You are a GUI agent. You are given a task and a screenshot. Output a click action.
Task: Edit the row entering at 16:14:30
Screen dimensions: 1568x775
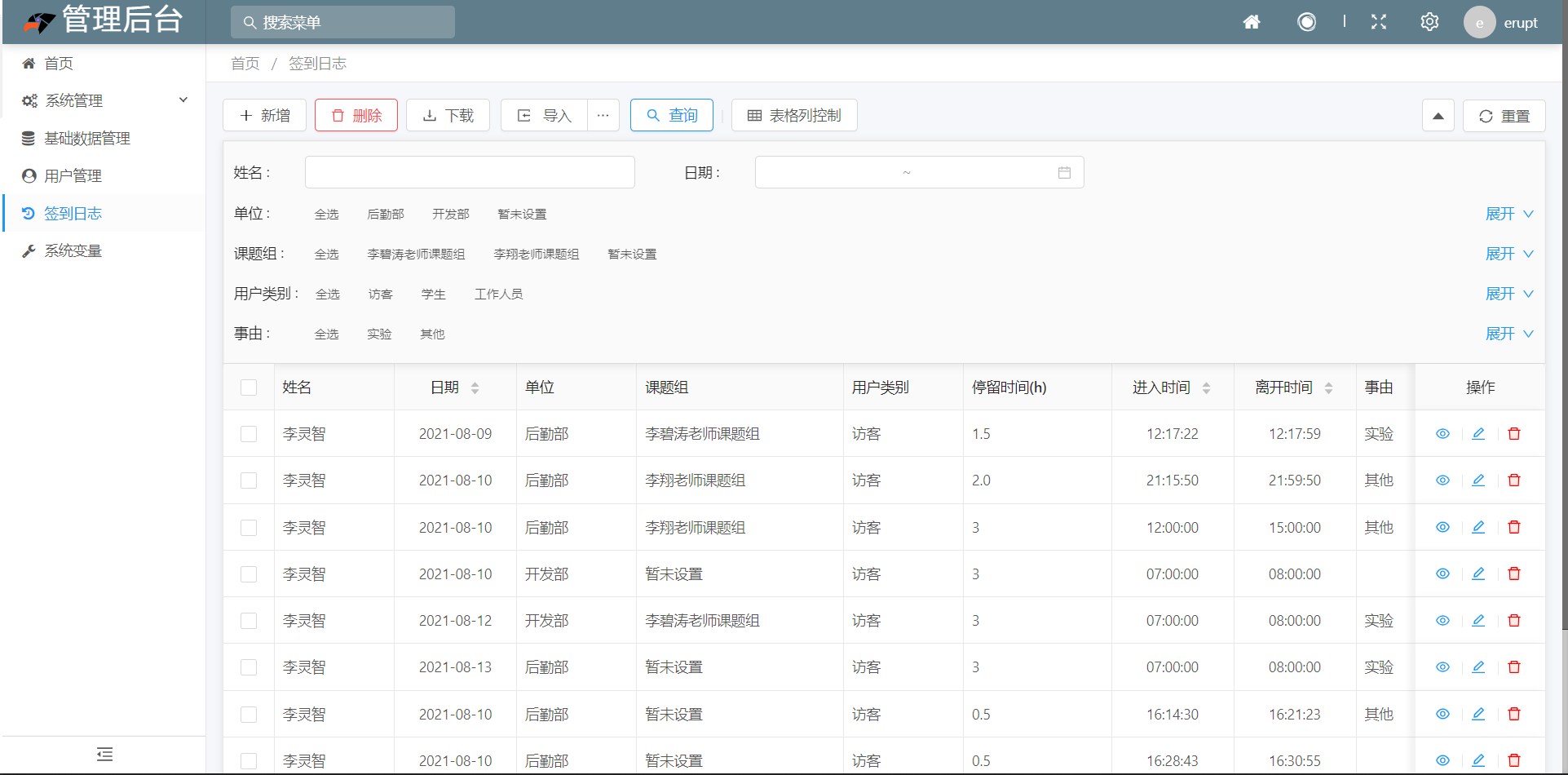(x=1478, y=714)
